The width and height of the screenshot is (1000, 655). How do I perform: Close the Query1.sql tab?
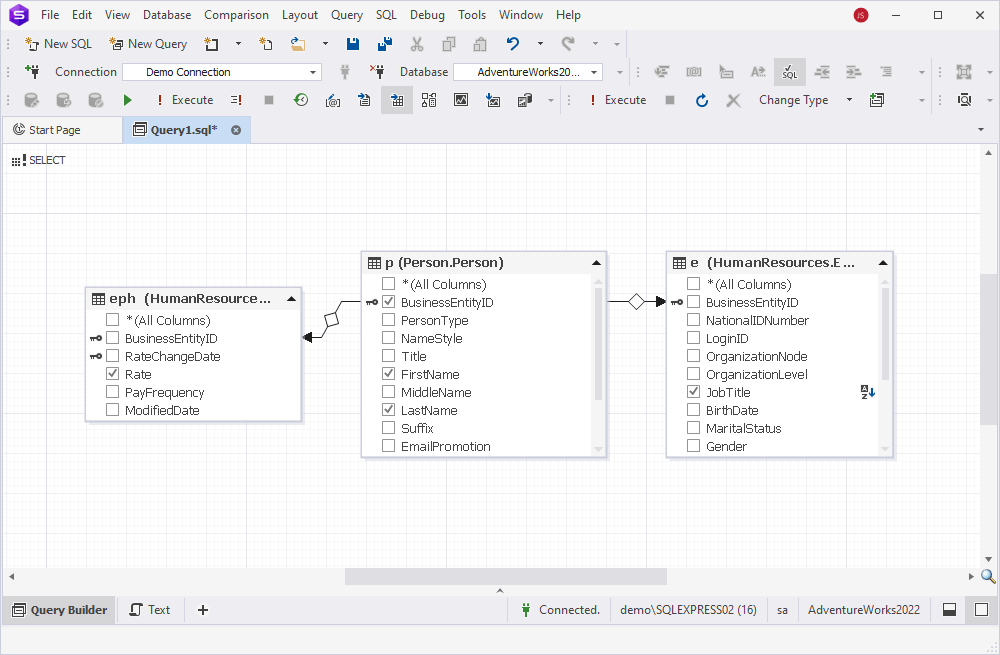236,130
